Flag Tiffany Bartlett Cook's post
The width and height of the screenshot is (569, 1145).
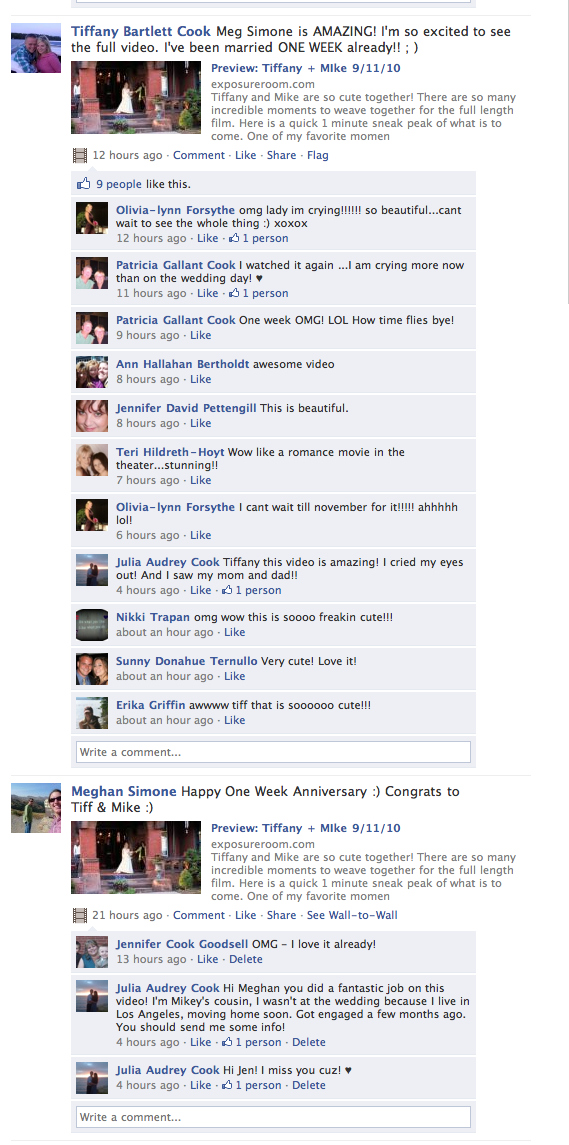[318, 155]
